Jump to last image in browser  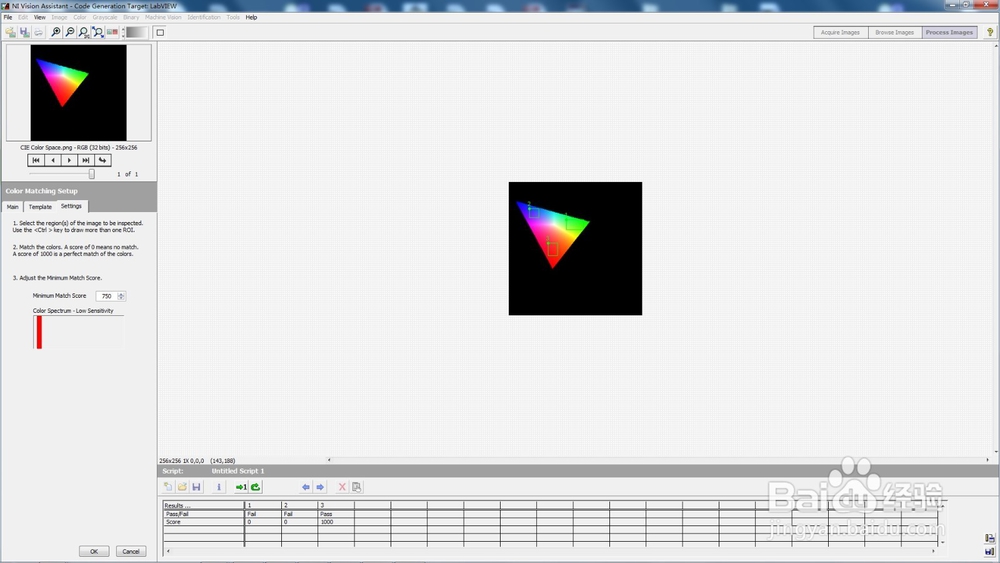[85, 160]
